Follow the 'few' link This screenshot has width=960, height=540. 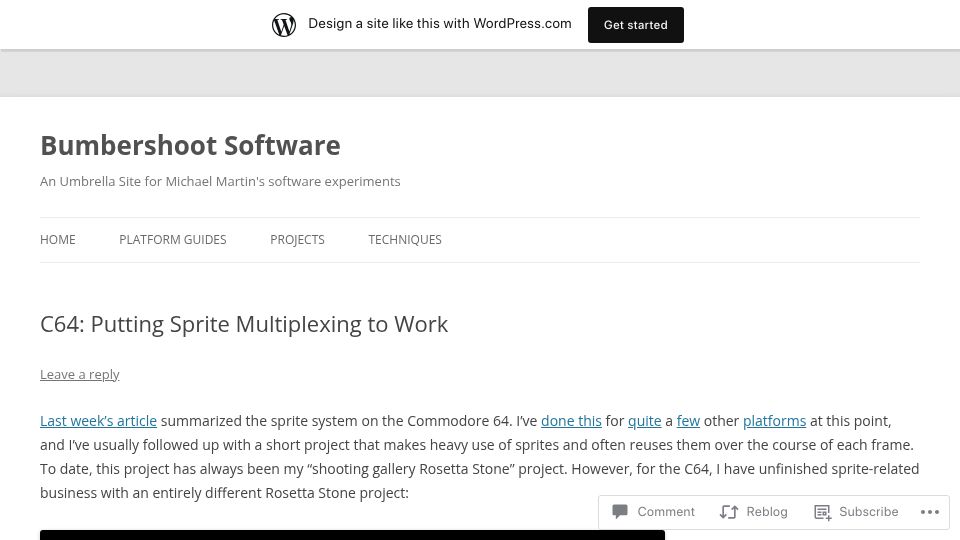coord(688,421)
